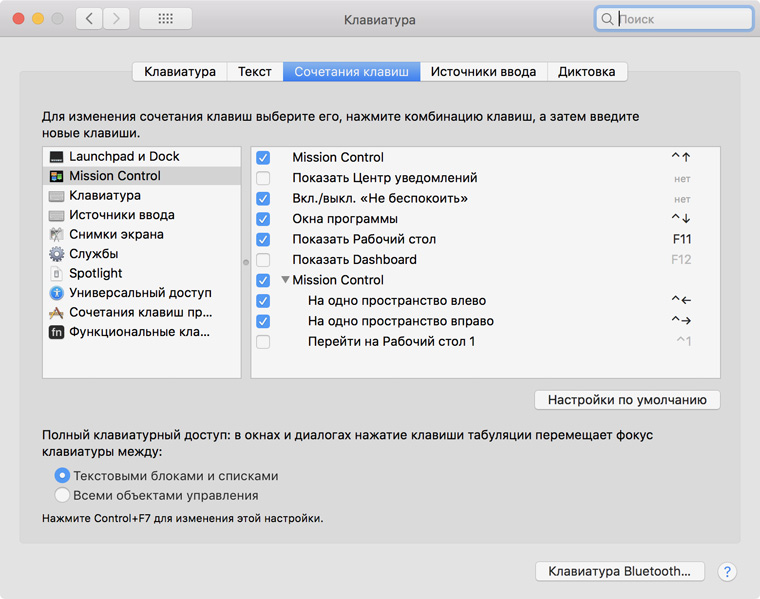Show all preferences grid button
This screenshot has width=760, height=599.
pos(165,19)
